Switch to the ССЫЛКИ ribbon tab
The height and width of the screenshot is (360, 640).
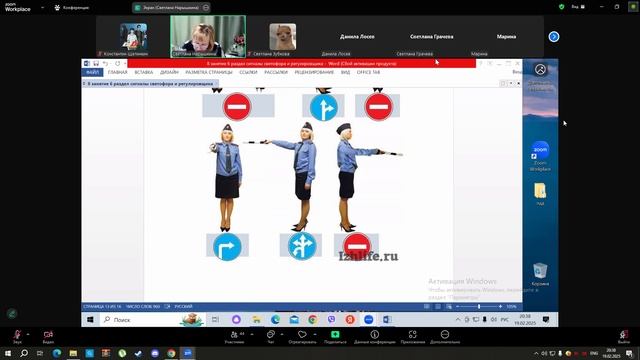coord(248,72)
